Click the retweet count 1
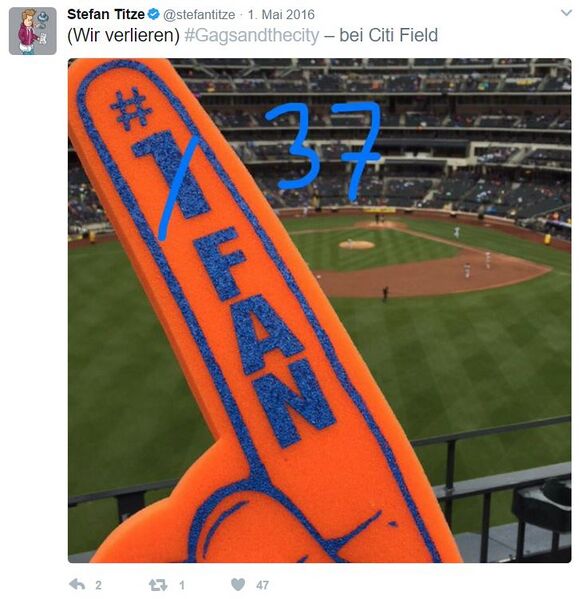Screen dimensions: 581x599 [182, 585]
